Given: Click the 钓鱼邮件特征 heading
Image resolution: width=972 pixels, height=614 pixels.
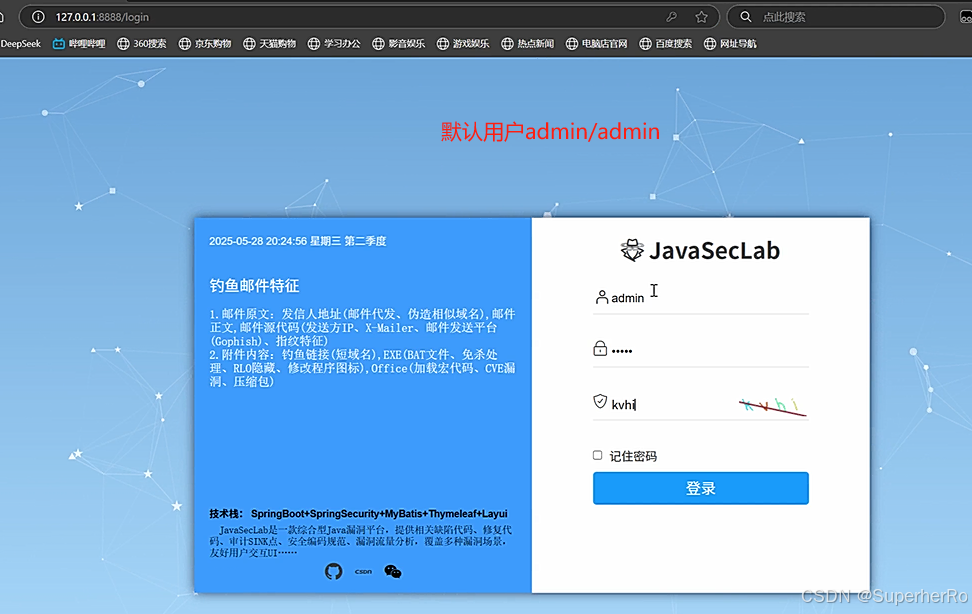Looking at the screenshot, I should click(254, 285).
